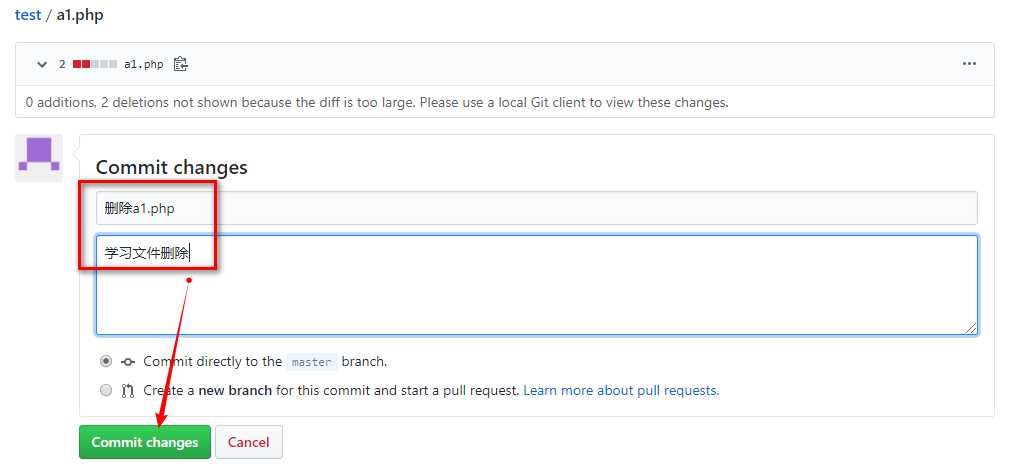1023x464 pixels.
Task: Collapse the a1.php diff chevron
Action: 42,64
